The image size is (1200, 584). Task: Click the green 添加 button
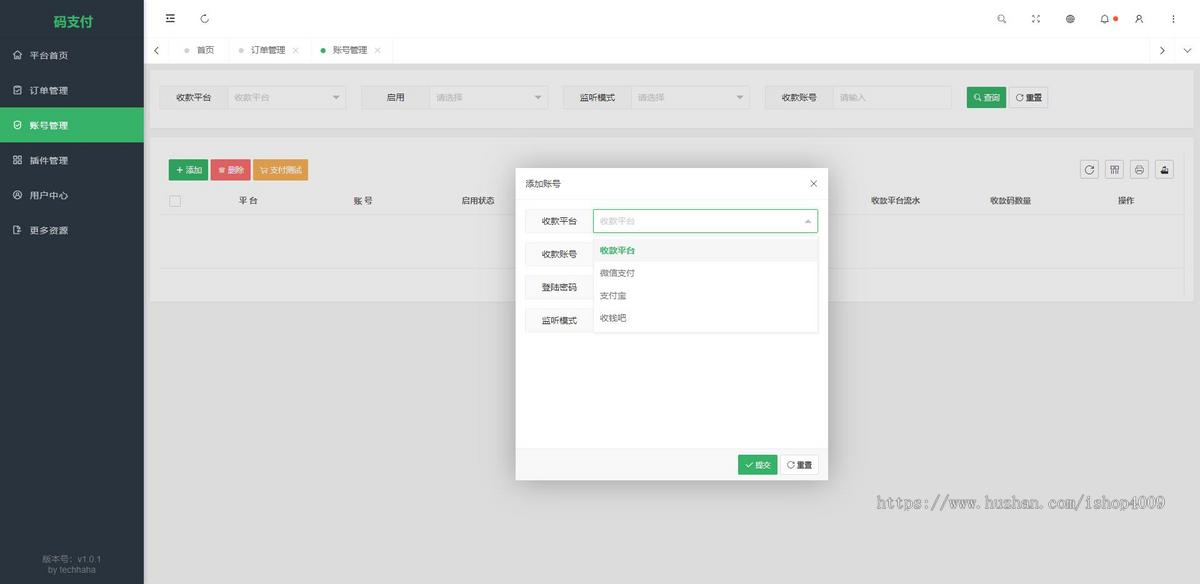coord(188,170)
